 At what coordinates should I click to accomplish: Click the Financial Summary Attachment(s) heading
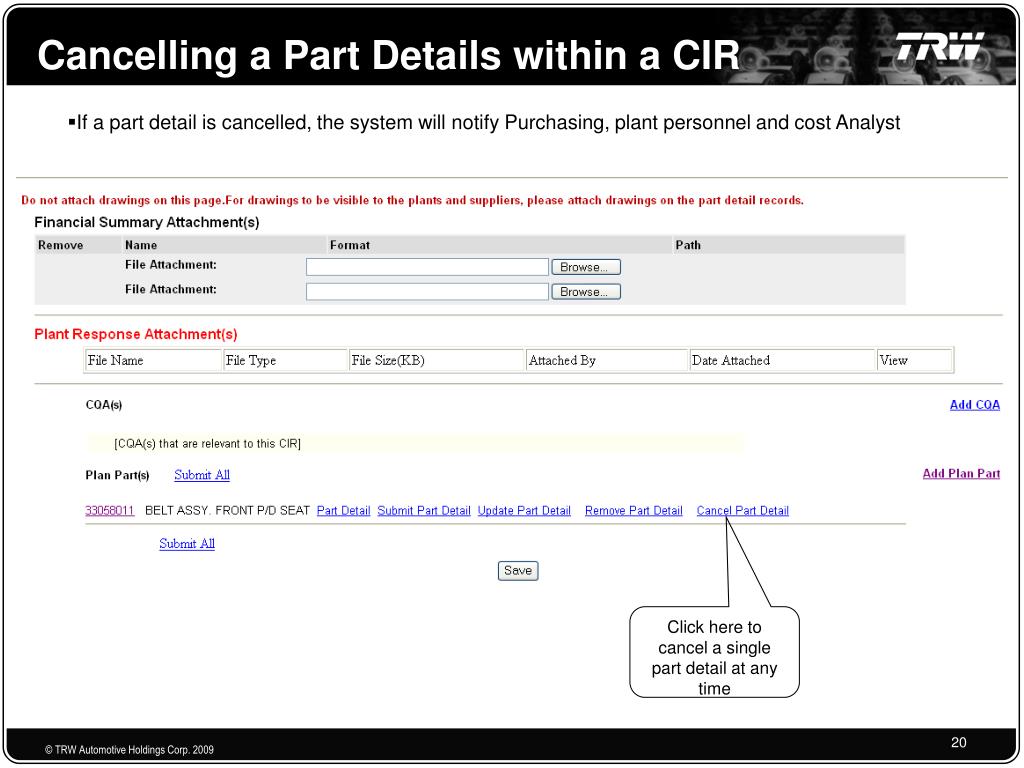click(x=147, y=223)
